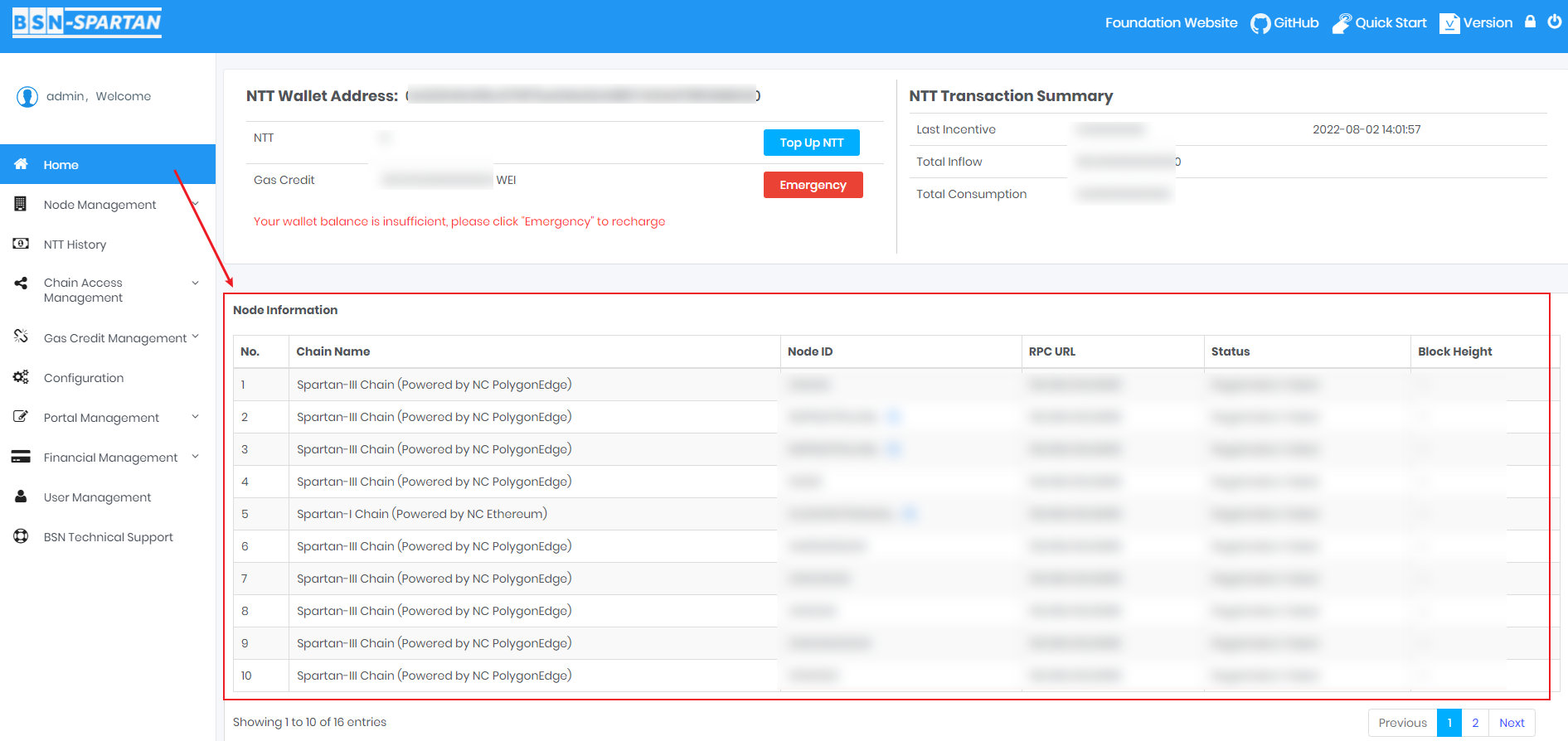Viewport: 1568px width, 741px height.
Task: Click the insufficient wallet balance warning
Action: (x=459, y=221)
